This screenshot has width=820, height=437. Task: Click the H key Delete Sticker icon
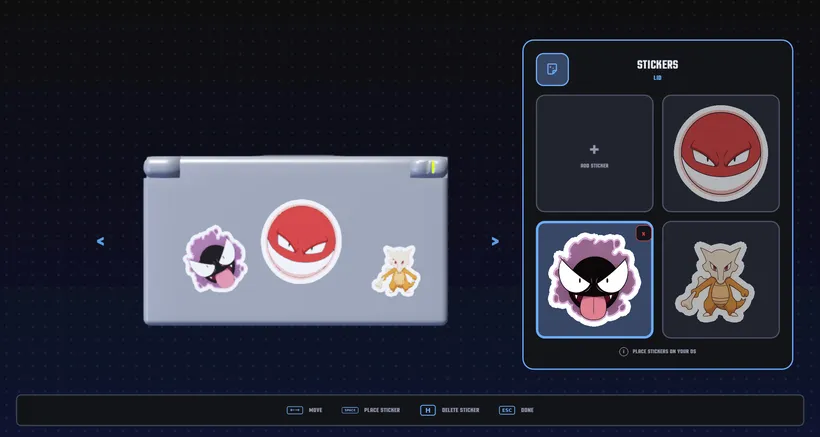pos(428,410)
